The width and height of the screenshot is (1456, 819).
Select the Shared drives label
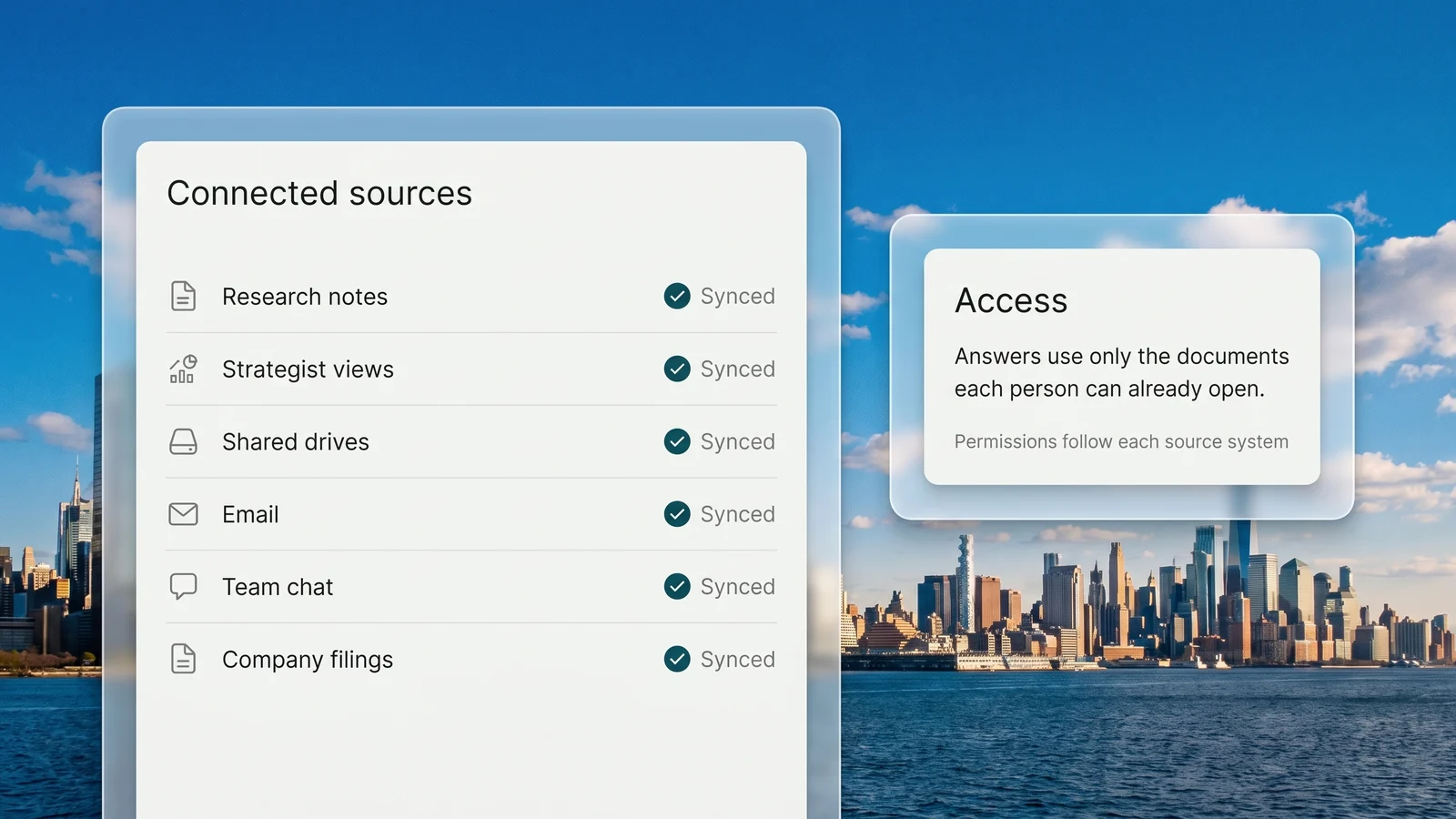click(296, 442)
